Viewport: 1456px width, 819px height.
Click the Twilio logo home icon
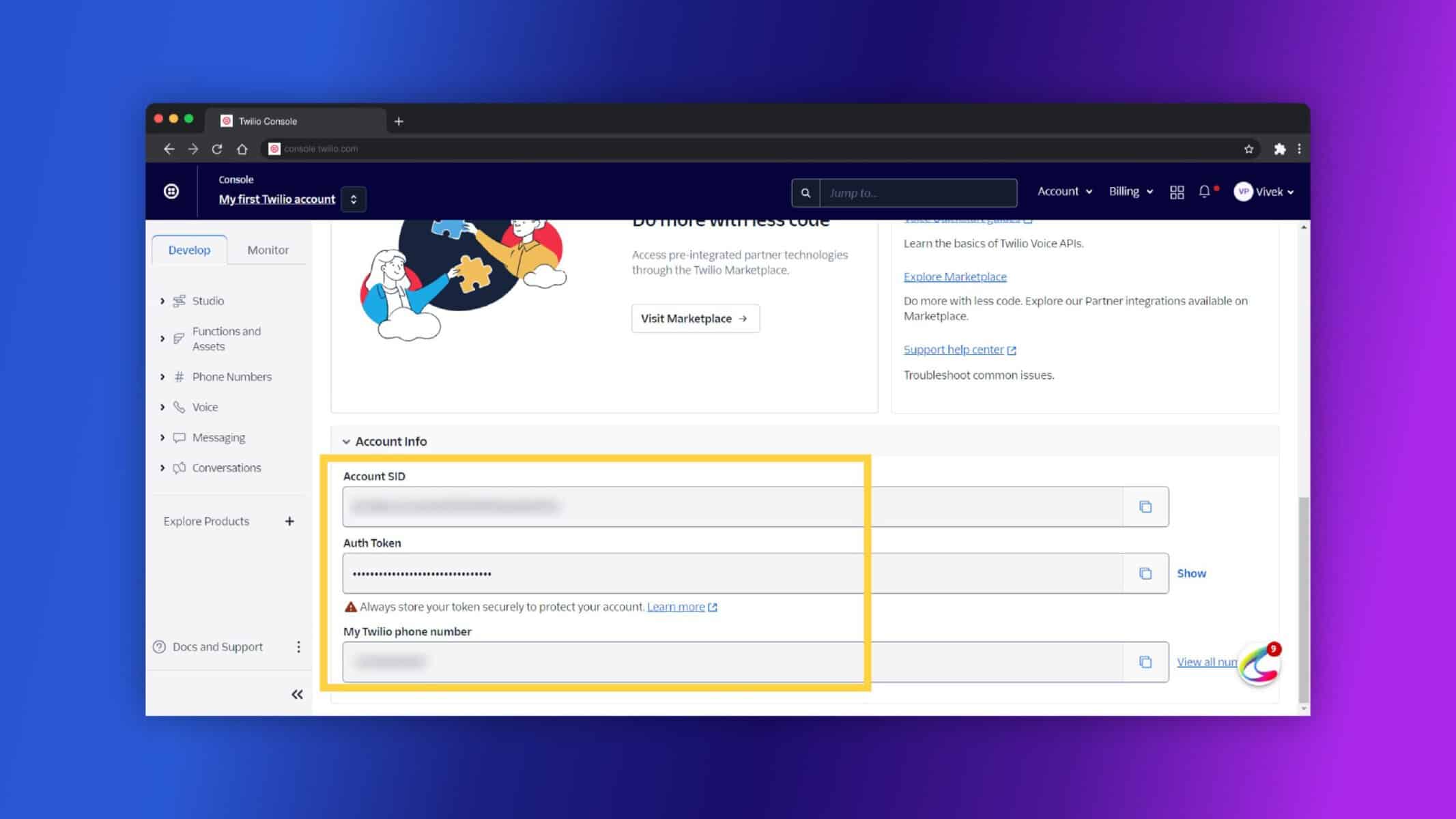coord(171,192)
